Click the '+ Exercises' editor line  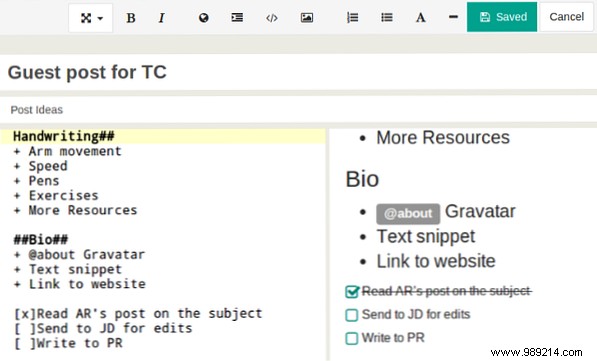pyautogui.click(x=56, y=195)
